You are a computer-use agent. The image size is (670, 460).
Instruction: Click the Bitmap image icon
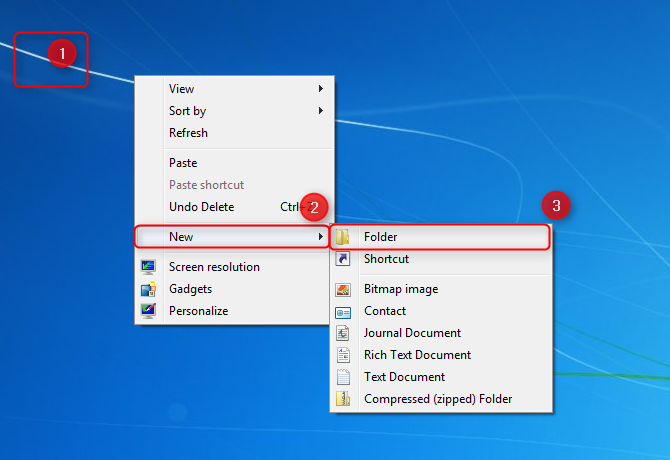point(343,290)
